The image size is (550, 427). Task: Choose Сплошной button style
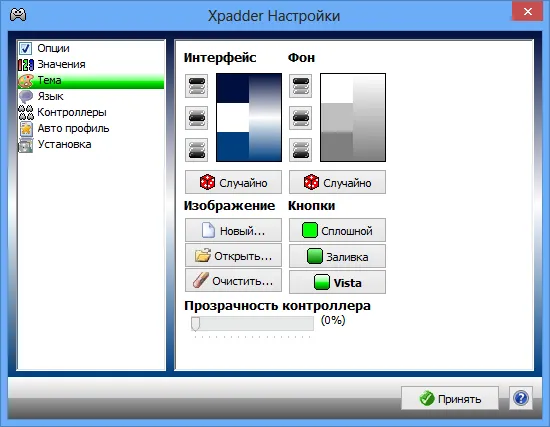coord(337,230)
